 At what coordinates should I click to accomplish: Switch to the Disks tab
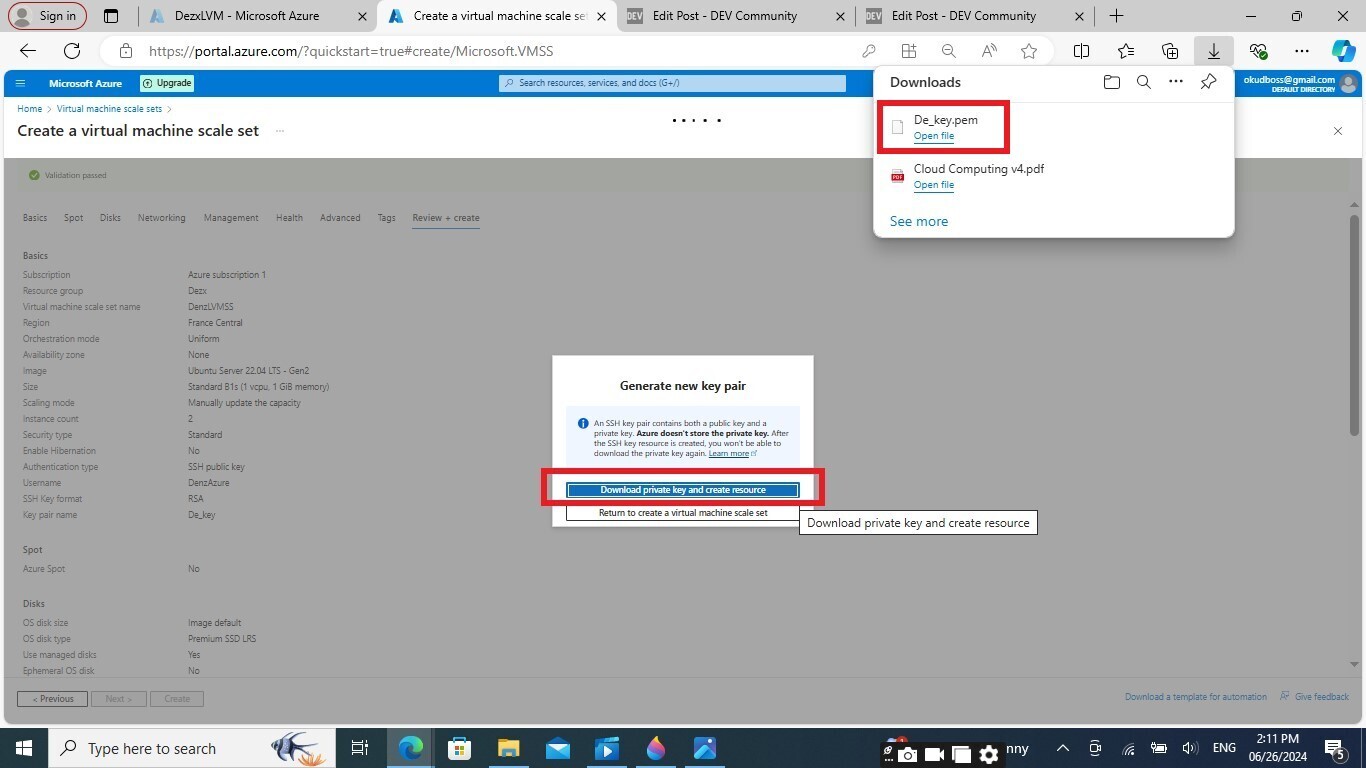[110, 218]
